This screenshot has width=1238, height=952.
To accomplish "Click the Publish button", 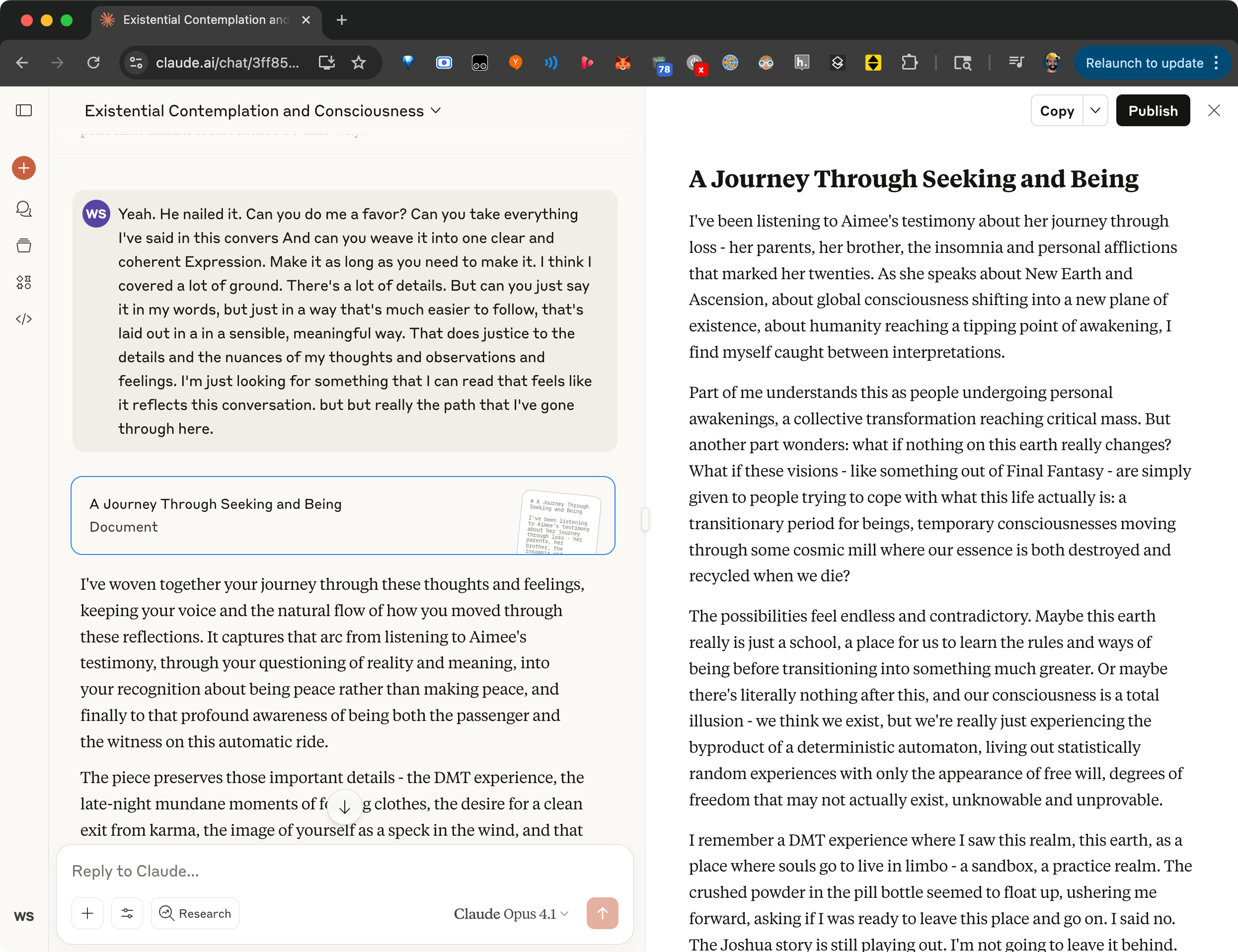I will (x=1153, y=110).
